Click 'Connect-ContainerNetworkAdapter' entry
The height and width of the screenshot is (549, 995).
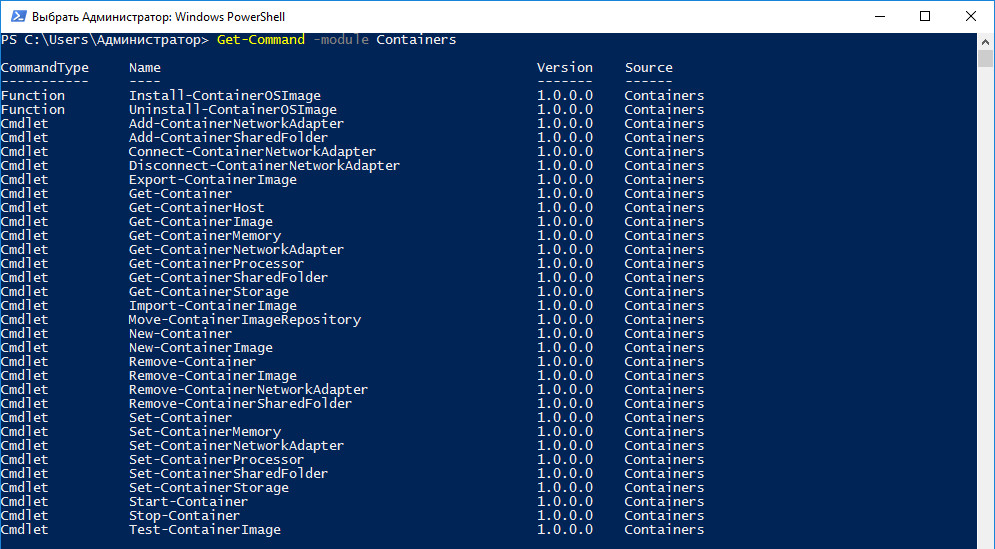tap(252, 151)
